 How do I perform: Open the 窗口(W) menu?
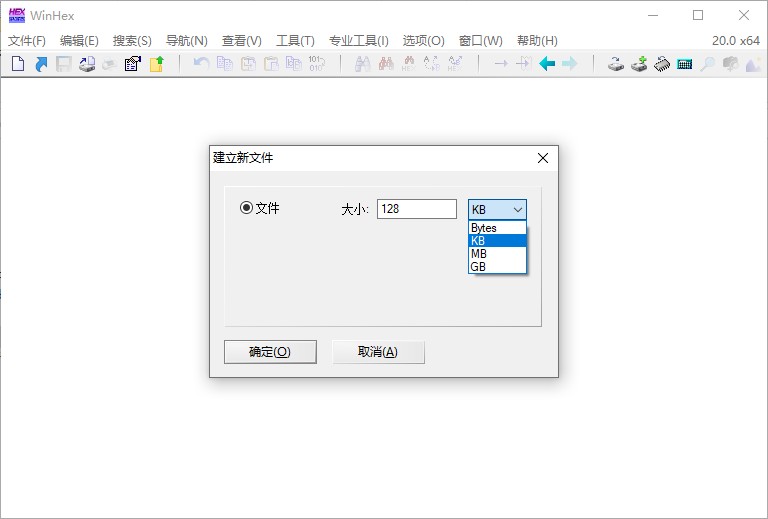(x=480, y=41)
